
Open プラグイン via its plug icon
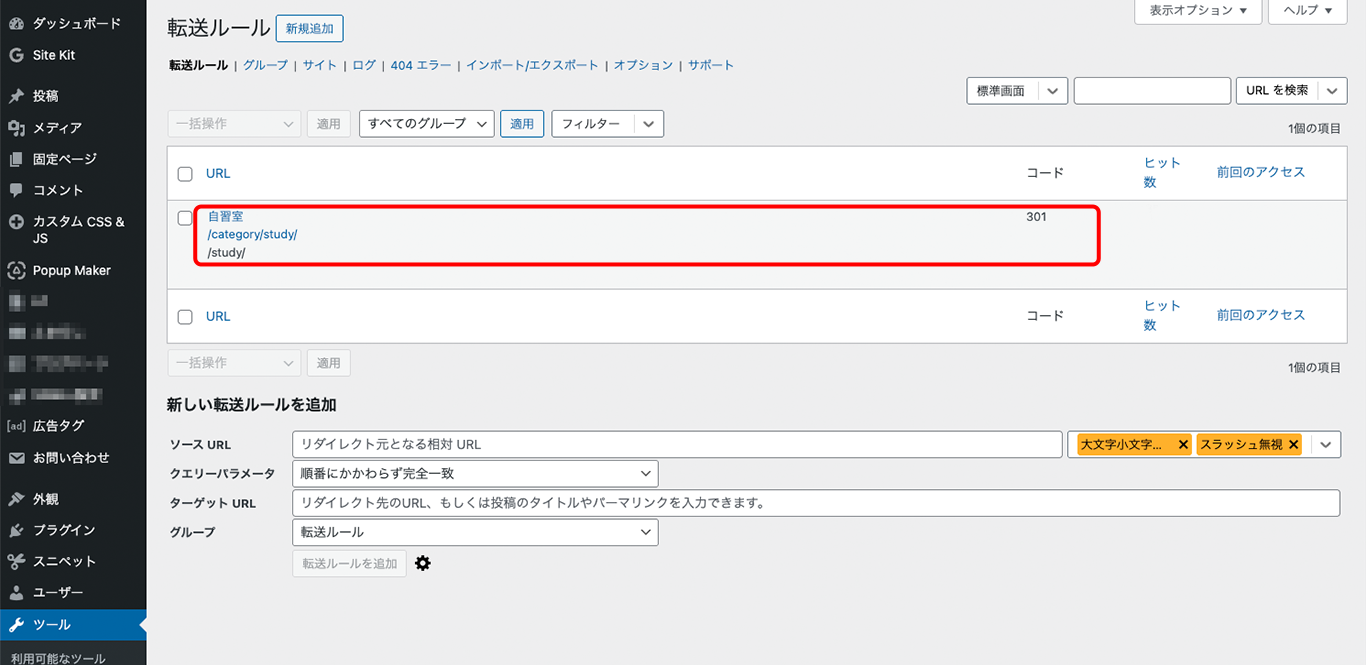(16, 530)
